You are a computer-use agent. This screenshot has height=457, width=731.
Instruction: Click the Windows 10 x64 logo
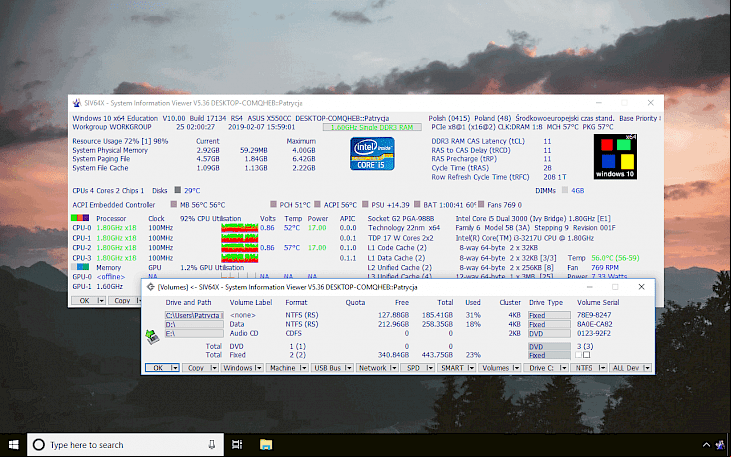(x=615, y=157)
